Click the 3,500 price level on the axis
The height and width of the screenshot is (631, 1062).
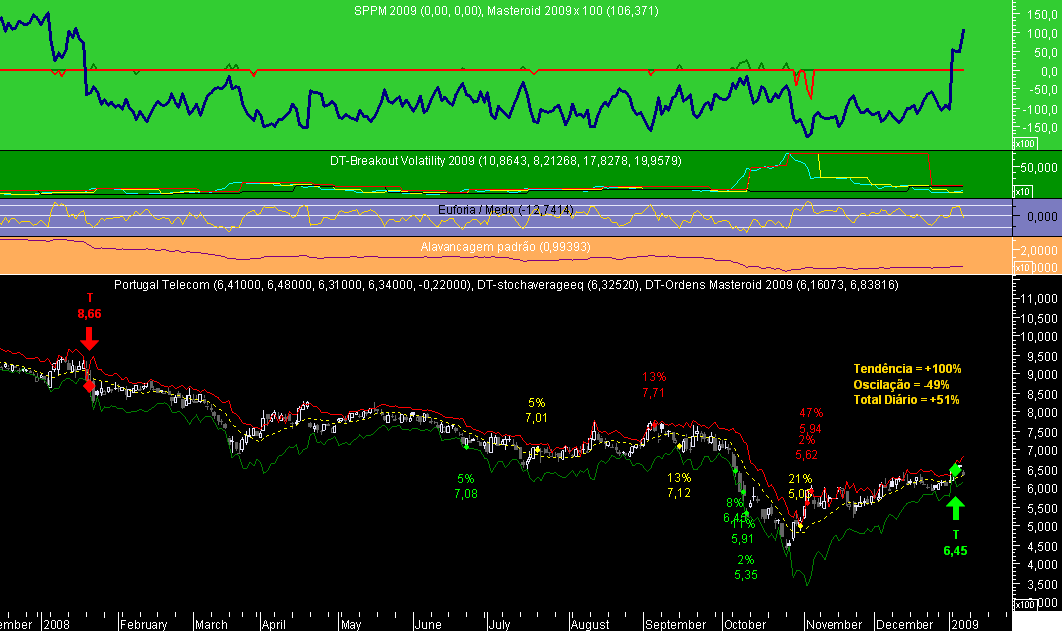[x=1042, y=584]
